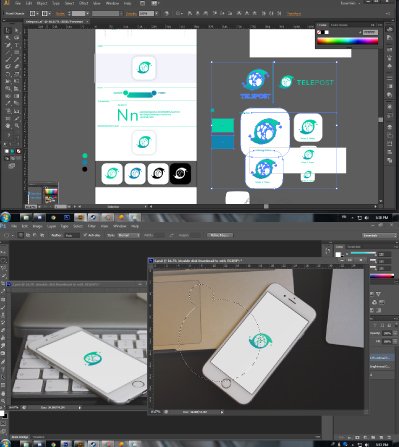This screenshot has width=399, height=447.
Task: Click Add to selection mode in Photoshop
Action: 28,235
